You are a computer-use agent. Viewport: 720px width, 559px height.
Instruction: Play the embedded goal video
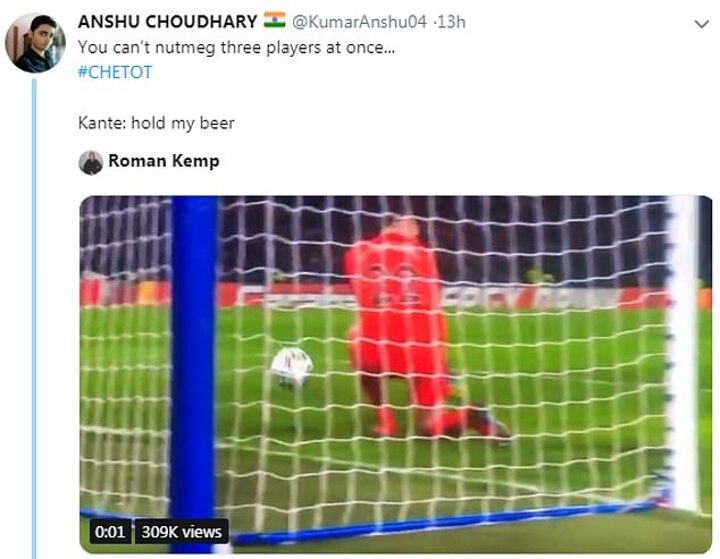coord(396,374)
